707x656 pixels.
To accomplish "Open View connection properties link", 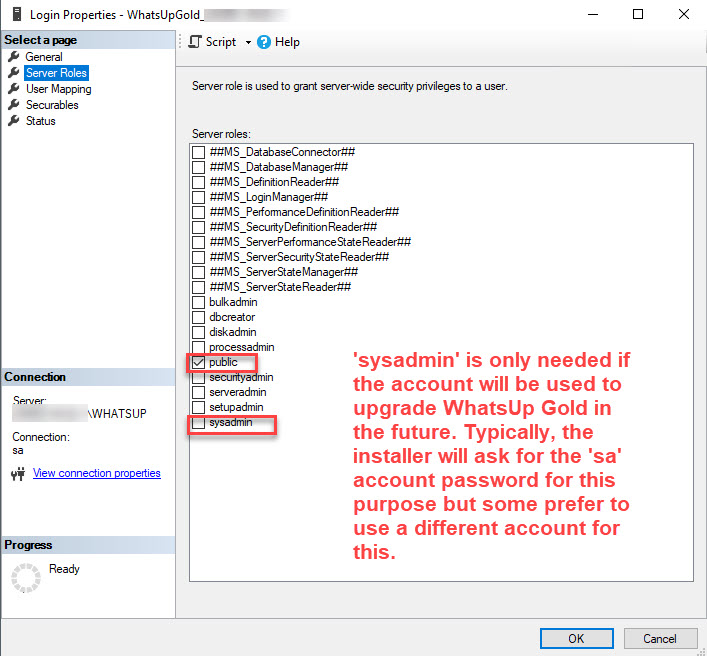I will tap(96, 473).
